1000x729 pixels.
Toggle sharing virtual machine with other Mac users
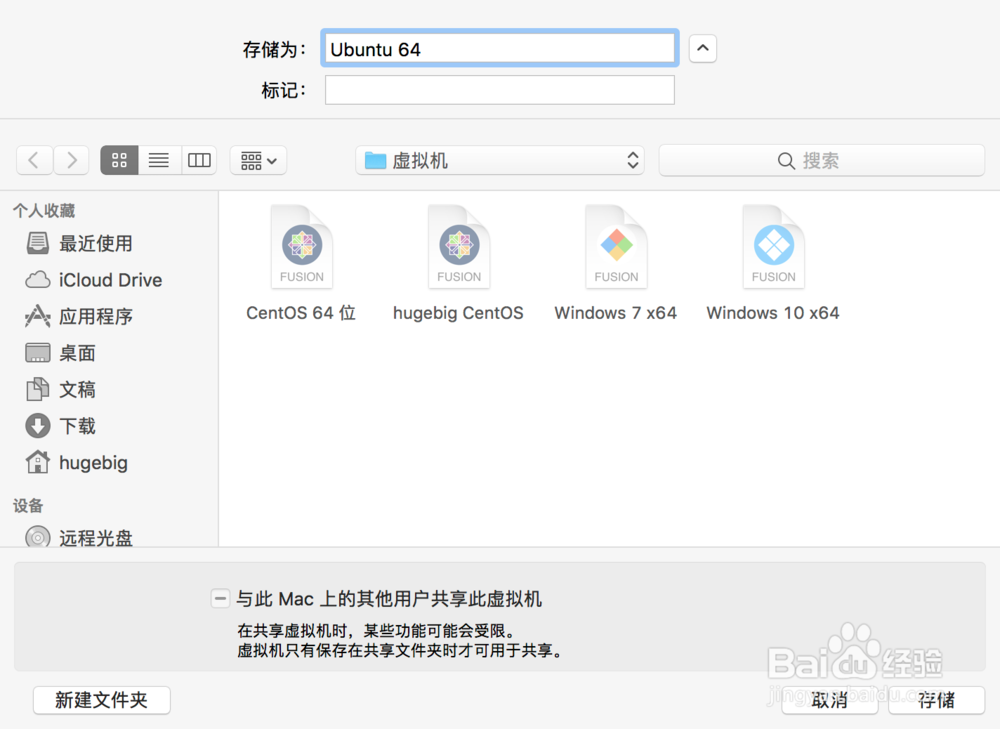pyautogui.click(x=220, y=598)
